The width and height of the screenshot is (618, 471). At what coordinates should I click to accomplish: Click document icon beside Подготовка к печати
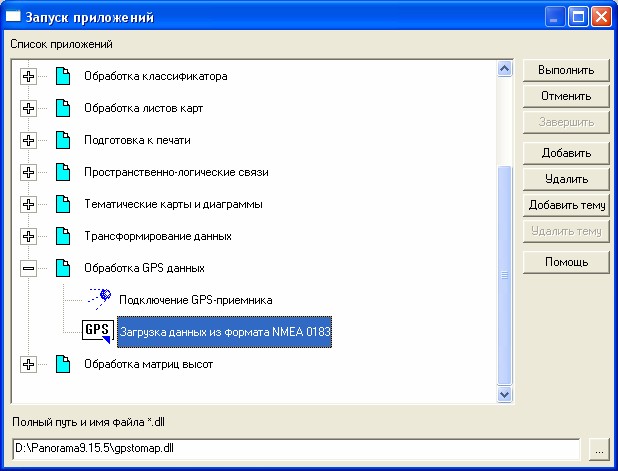pos(64,140)
